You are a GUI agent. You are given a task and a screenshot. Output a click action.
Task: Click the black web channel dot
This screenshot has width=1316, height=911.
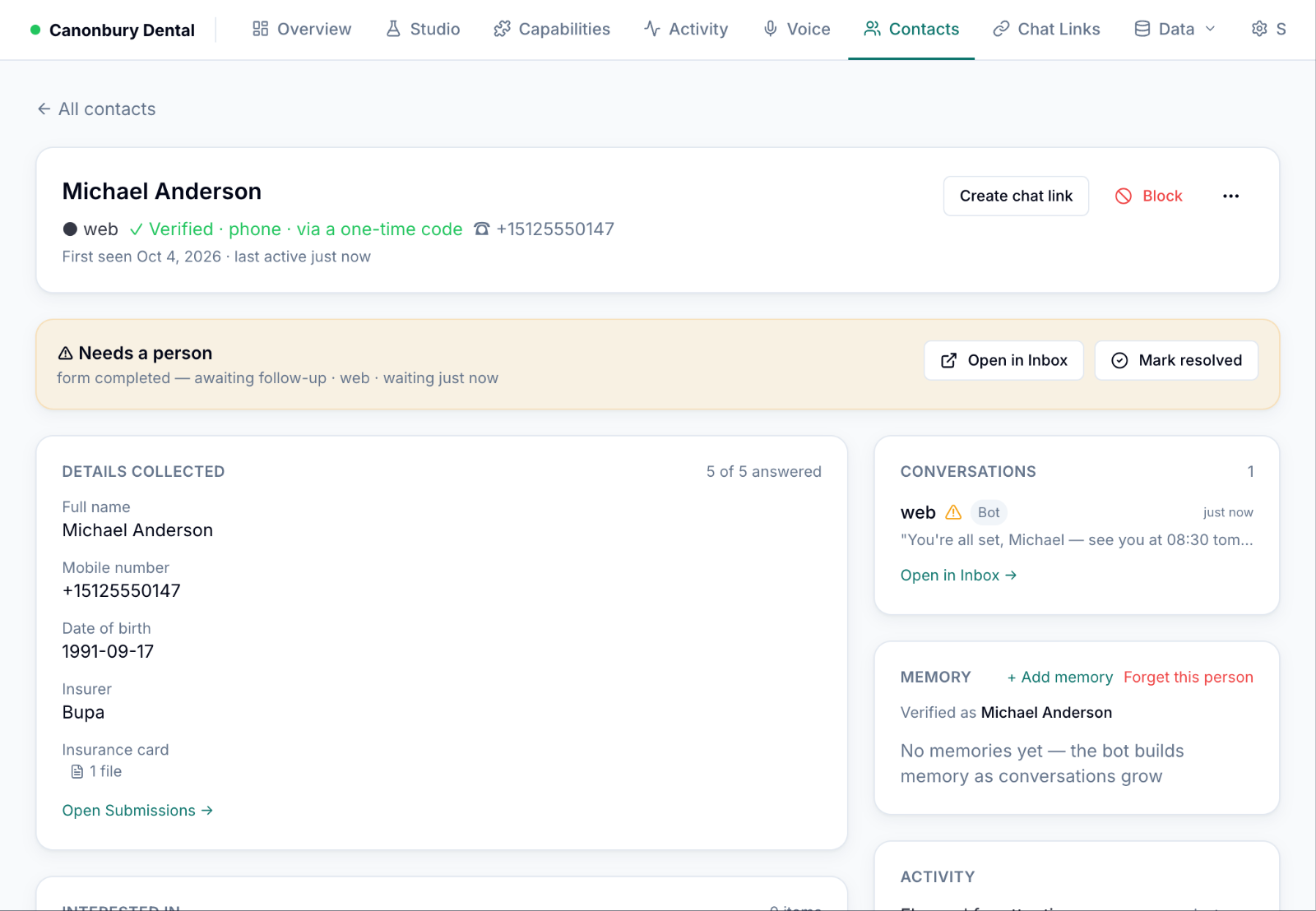[x=70, y=229]
